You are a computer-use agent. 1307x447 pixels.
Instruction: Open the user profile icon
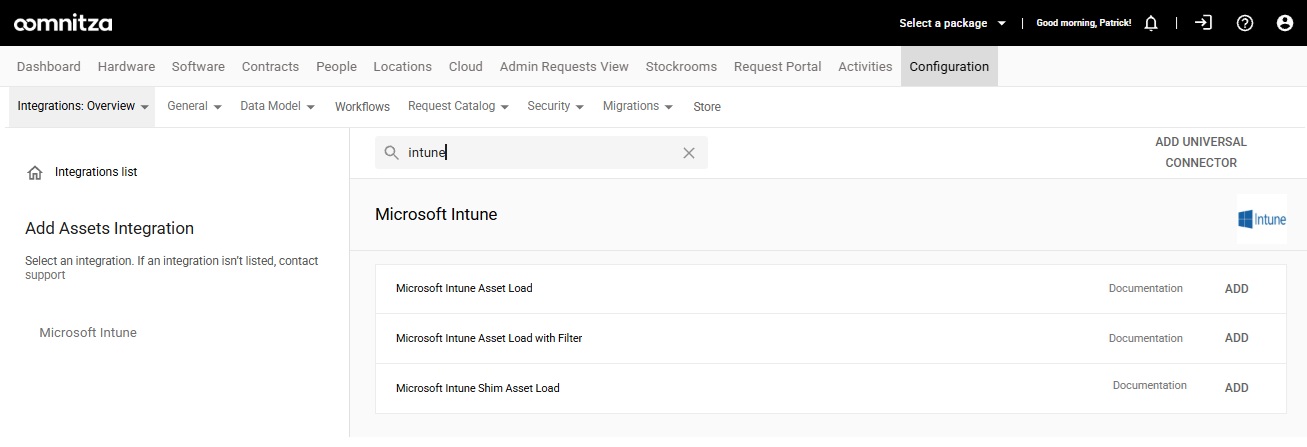point(1285,23)
